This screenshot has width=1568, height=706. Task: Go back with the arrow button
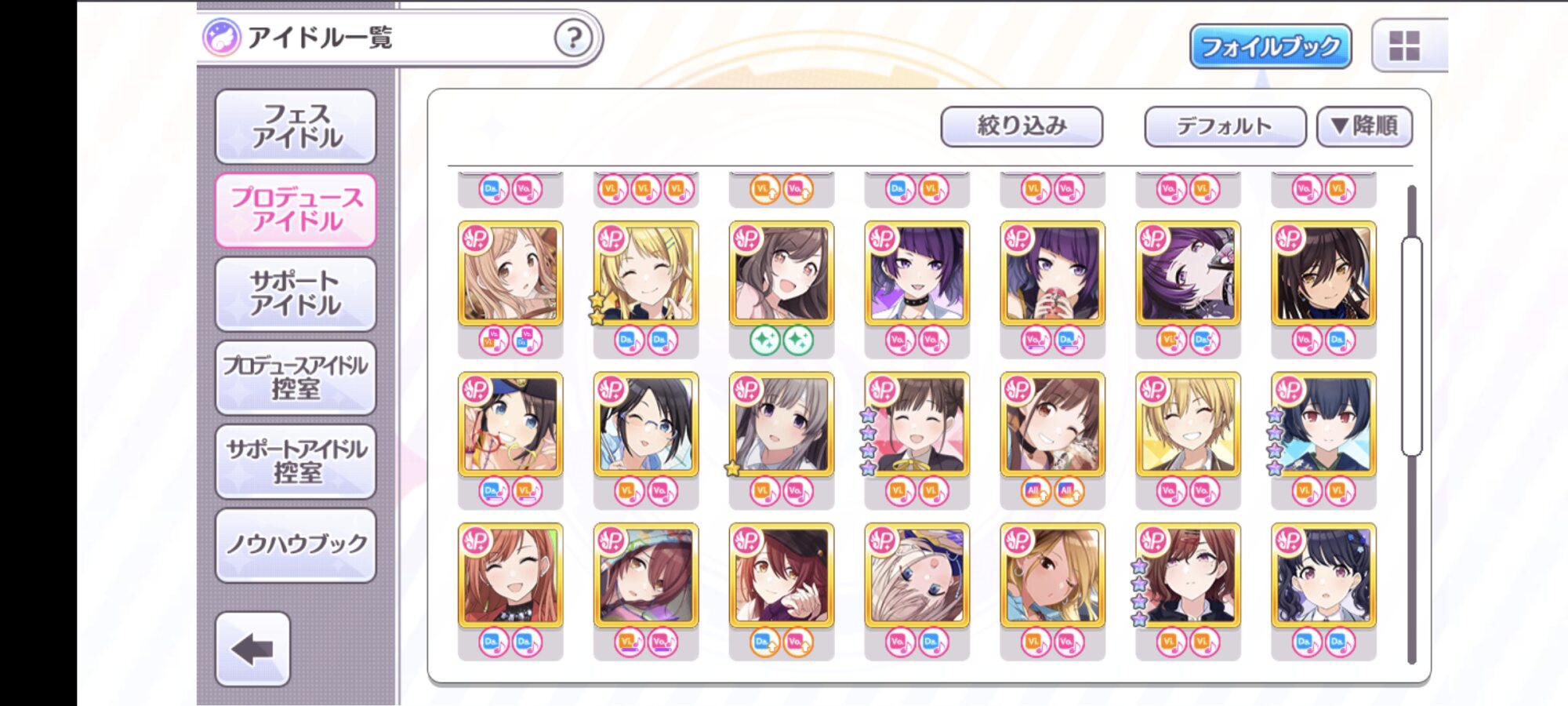pos(252,650)
